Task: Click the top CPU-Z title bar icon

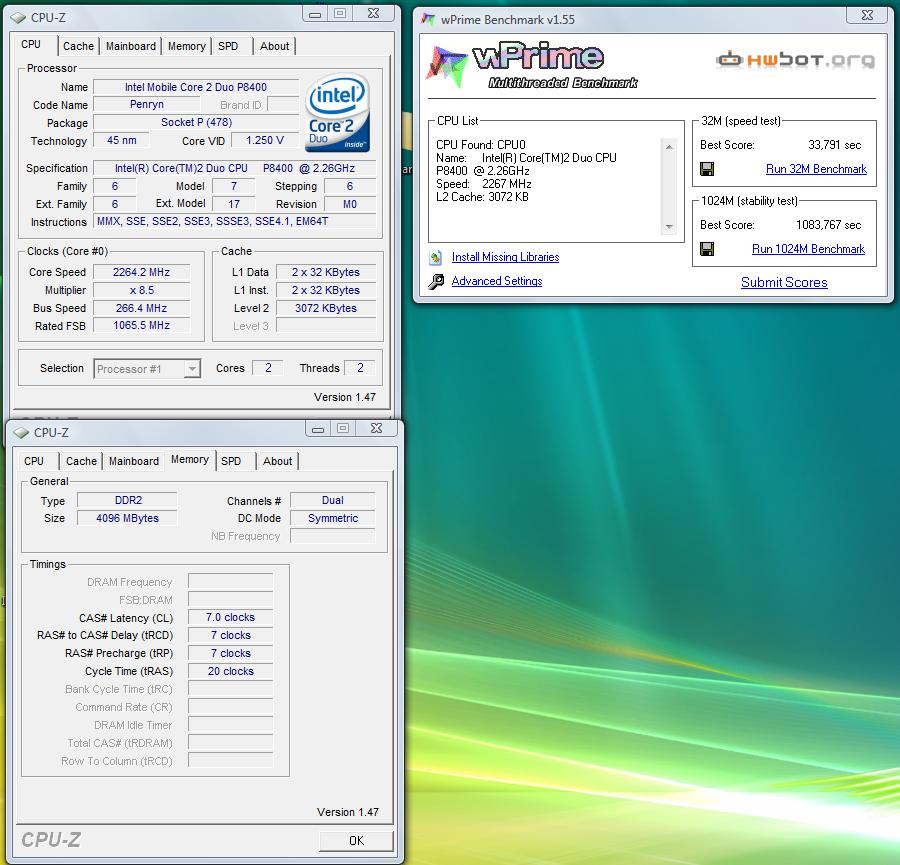Action: point(18,18)
